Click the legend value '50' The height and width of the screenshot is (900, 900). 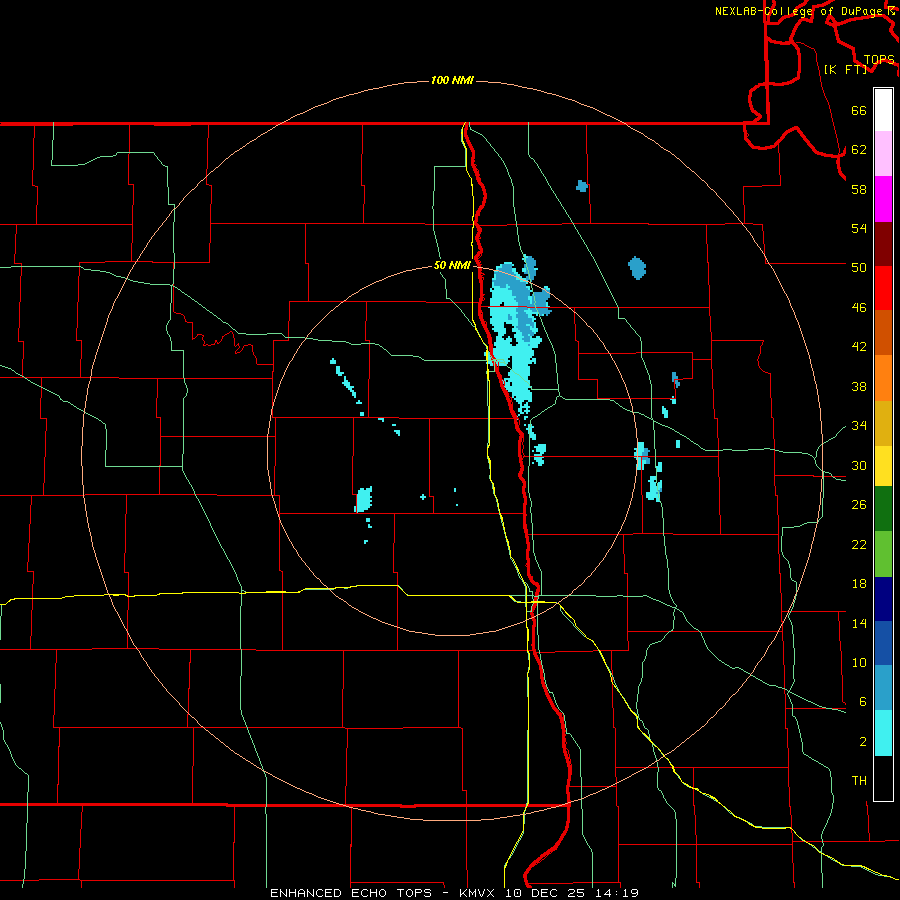click(x=859, y=267)
